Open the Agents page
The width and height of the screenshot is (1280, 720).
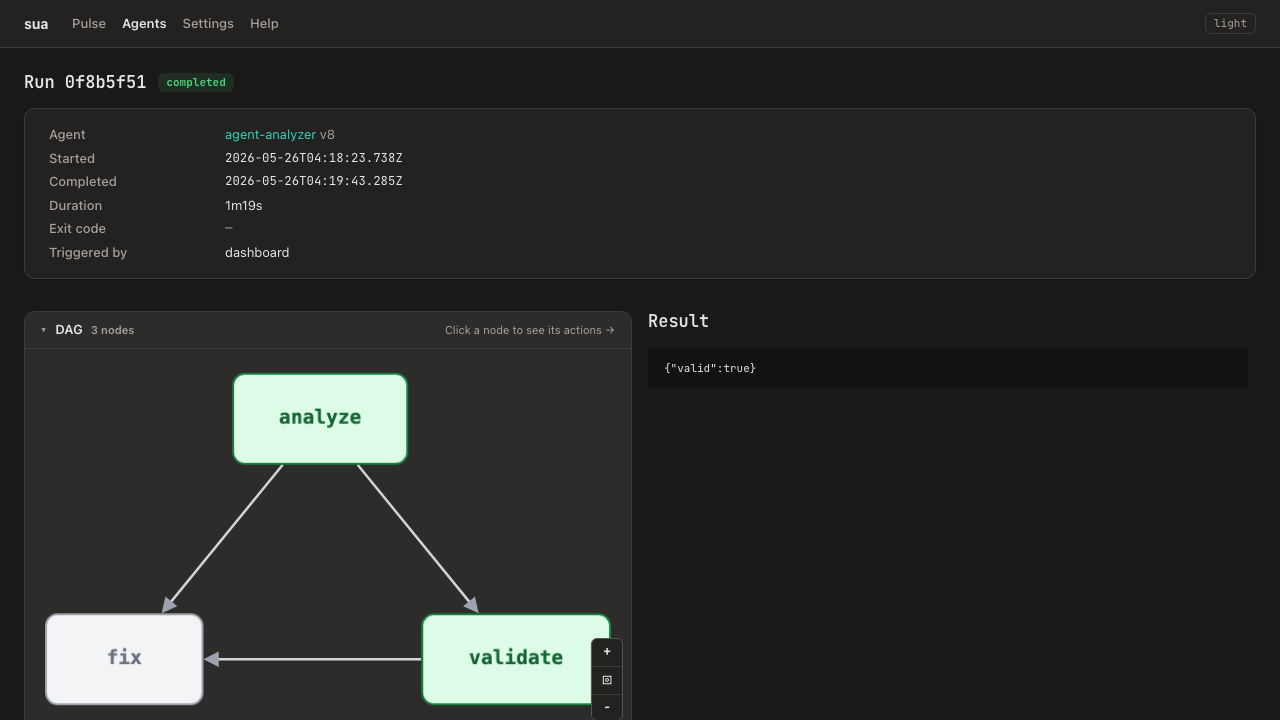click(x=144, y=23)
